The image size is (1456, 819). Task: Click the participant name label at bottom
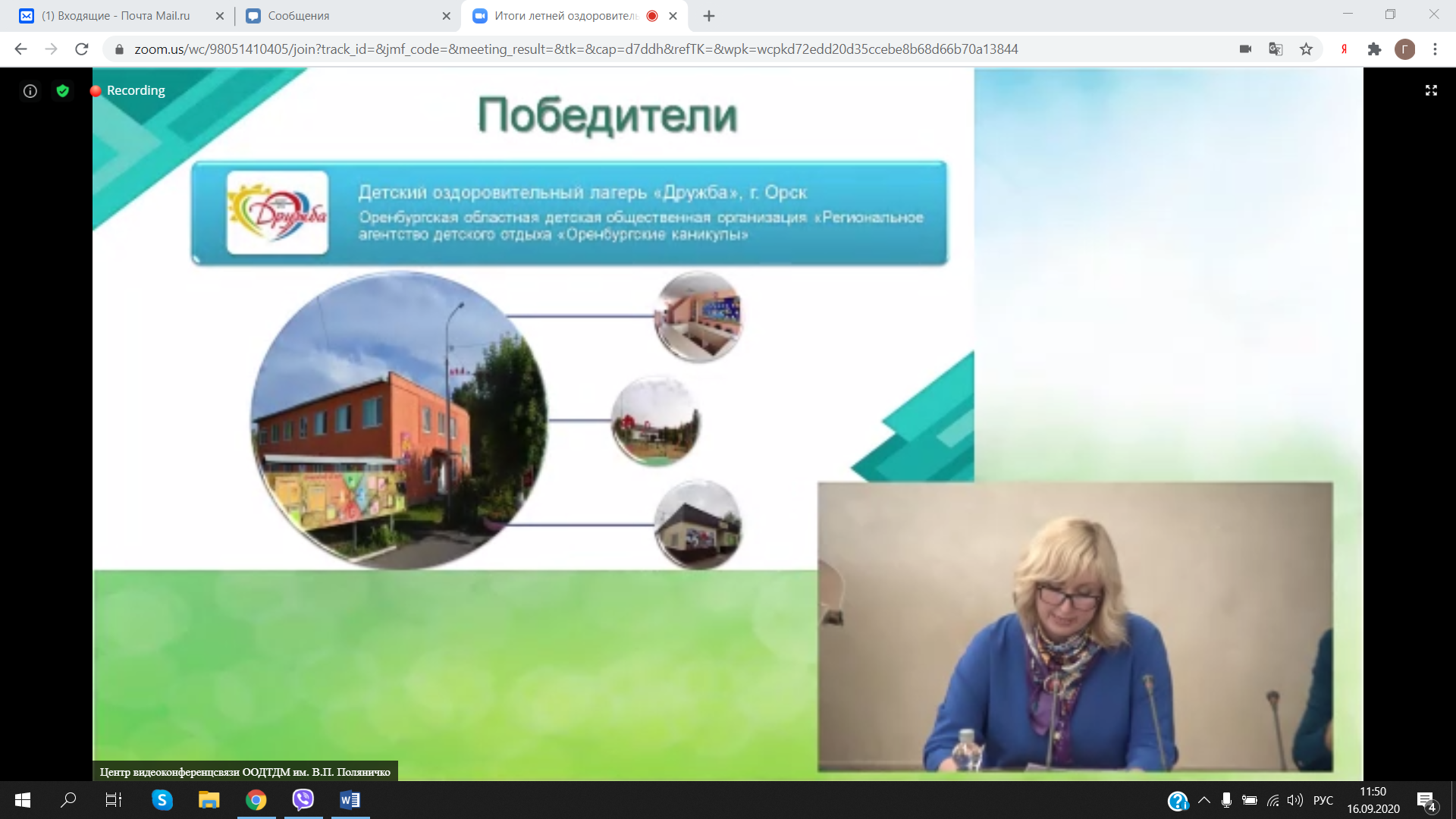[245, 771]
